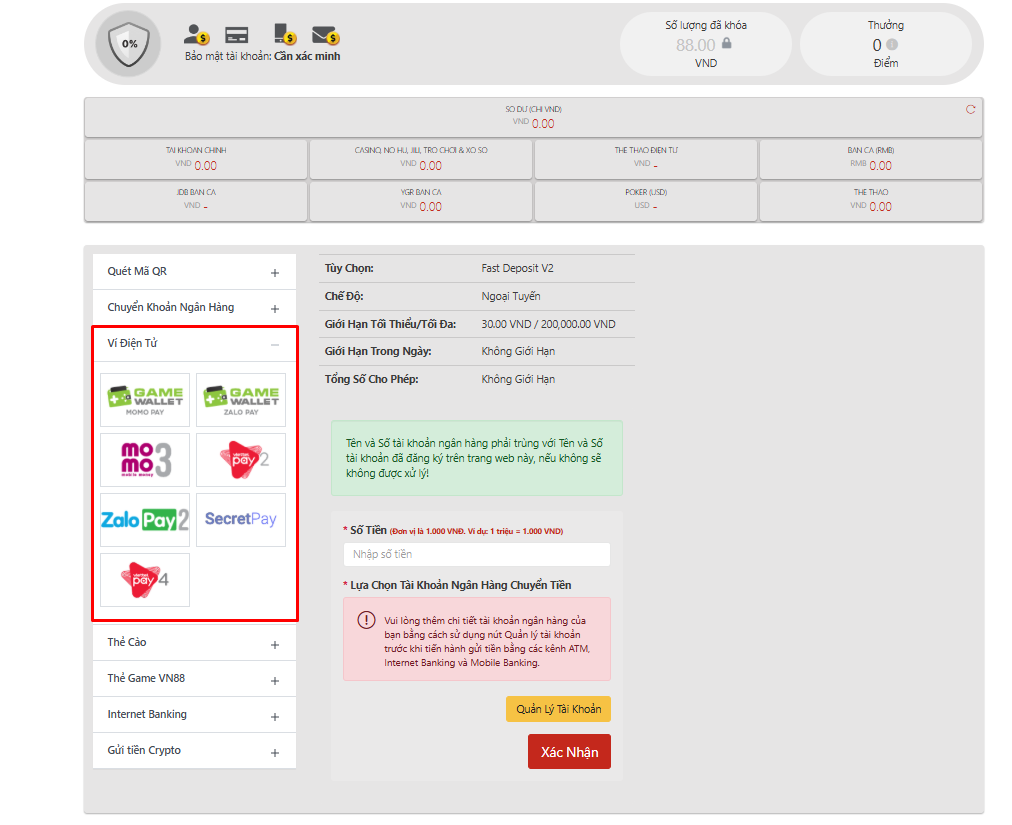Expand the Gửi tiền Crypto section
The width and height of the screenshot is (1012, 825).
click(x=194, y=751)
